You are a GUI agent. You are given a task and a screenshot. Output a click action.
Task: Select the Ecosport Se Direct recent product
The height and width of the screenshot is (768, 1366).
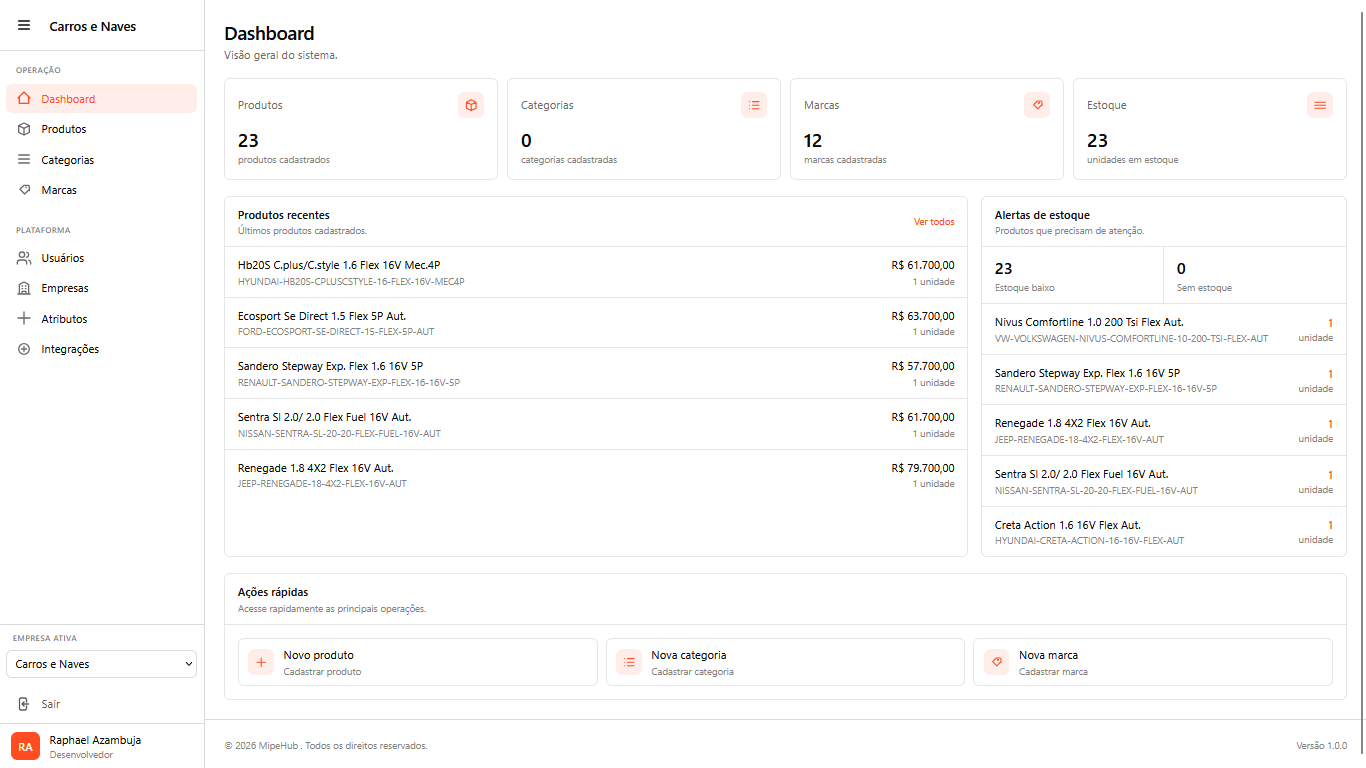[x=596, y=323]
